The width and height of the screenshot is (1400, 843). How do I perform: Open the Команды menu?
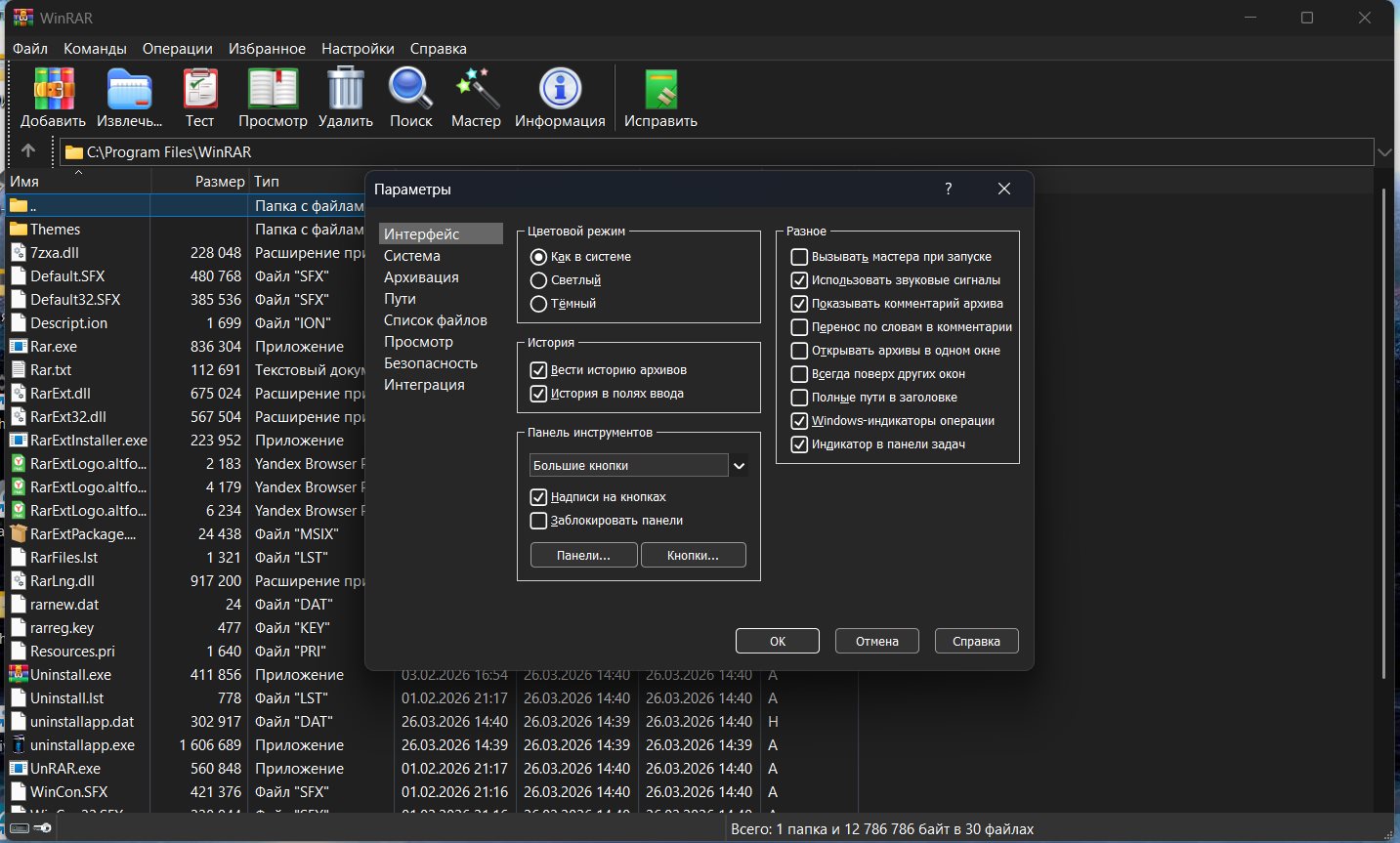point(95,49)
